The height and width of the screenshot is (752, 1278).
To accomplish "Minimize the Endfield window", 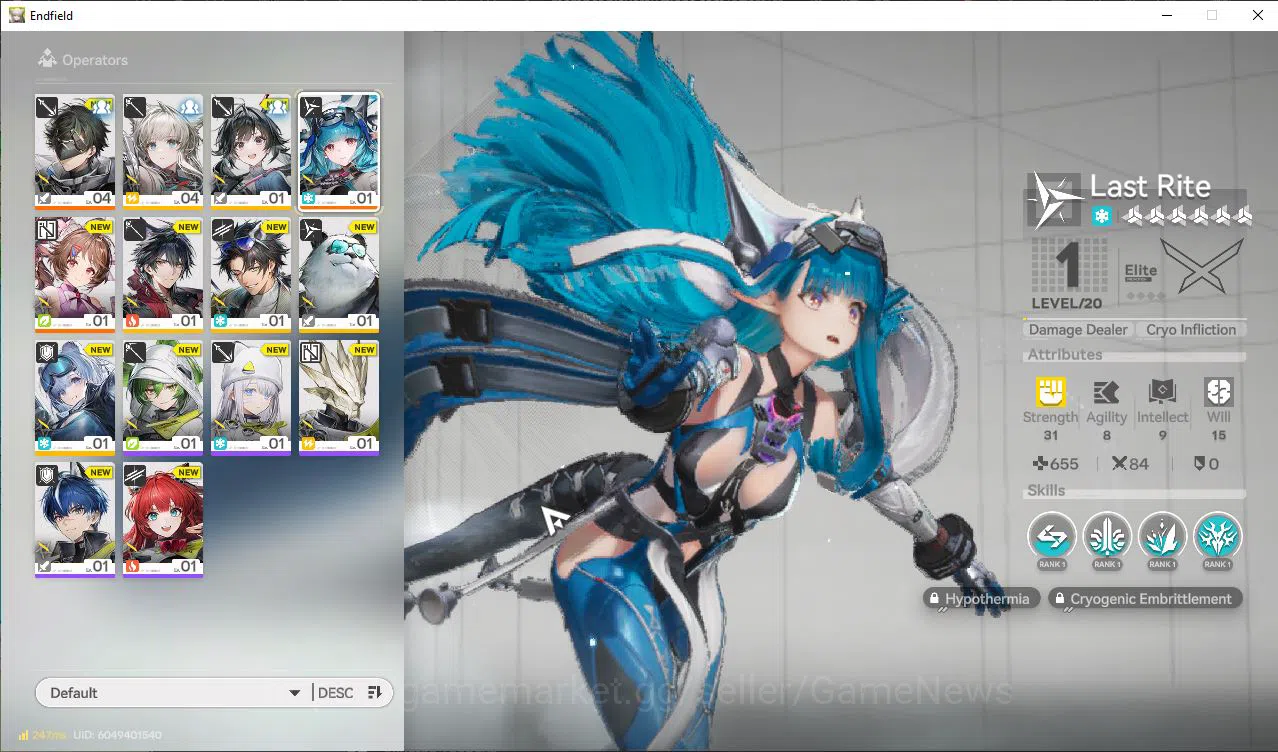I will (1166, 15).
